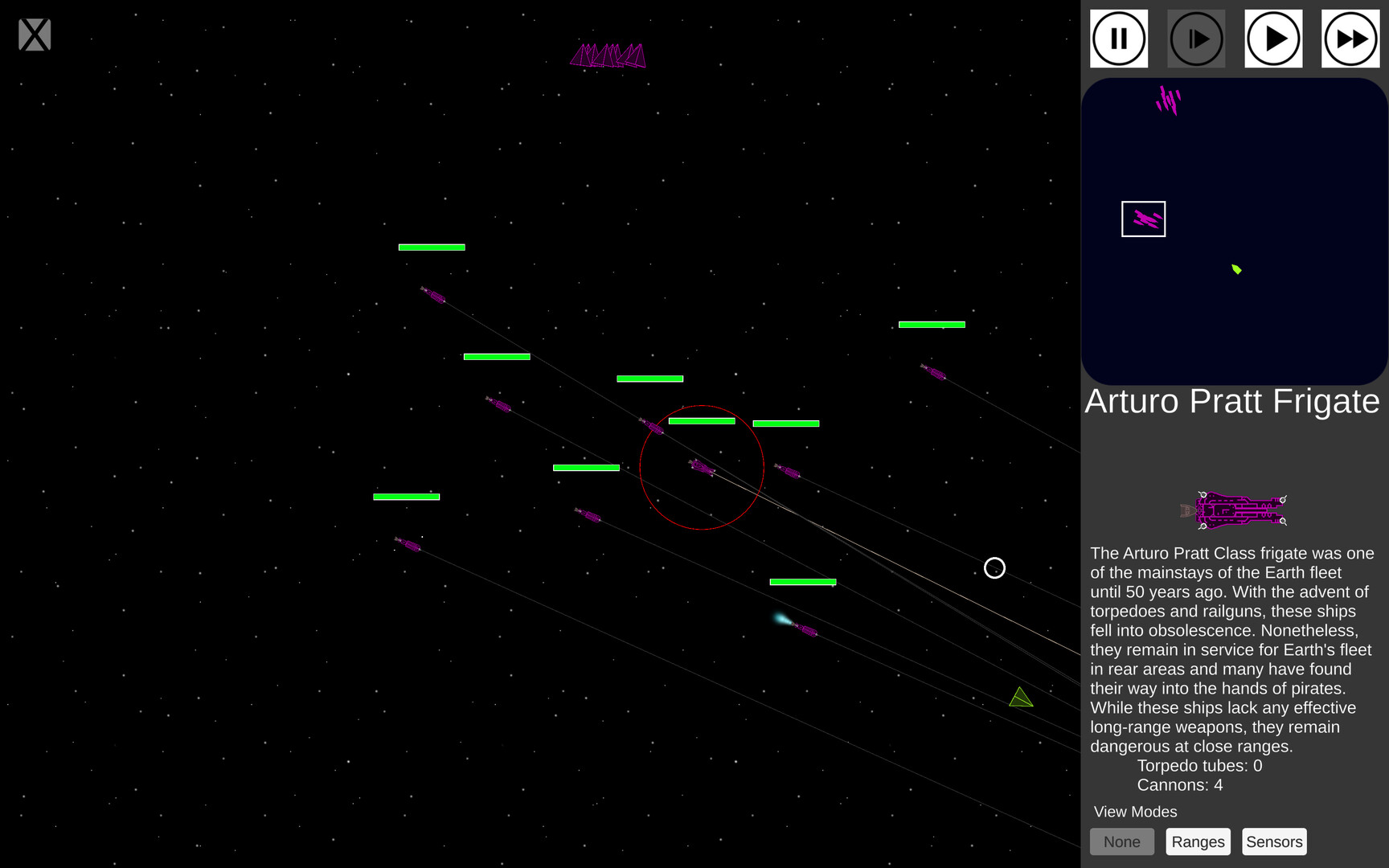This screenshot has height=868, width=1389.
Task: Enable the Sensors view mode
Action: (1273, 841)
